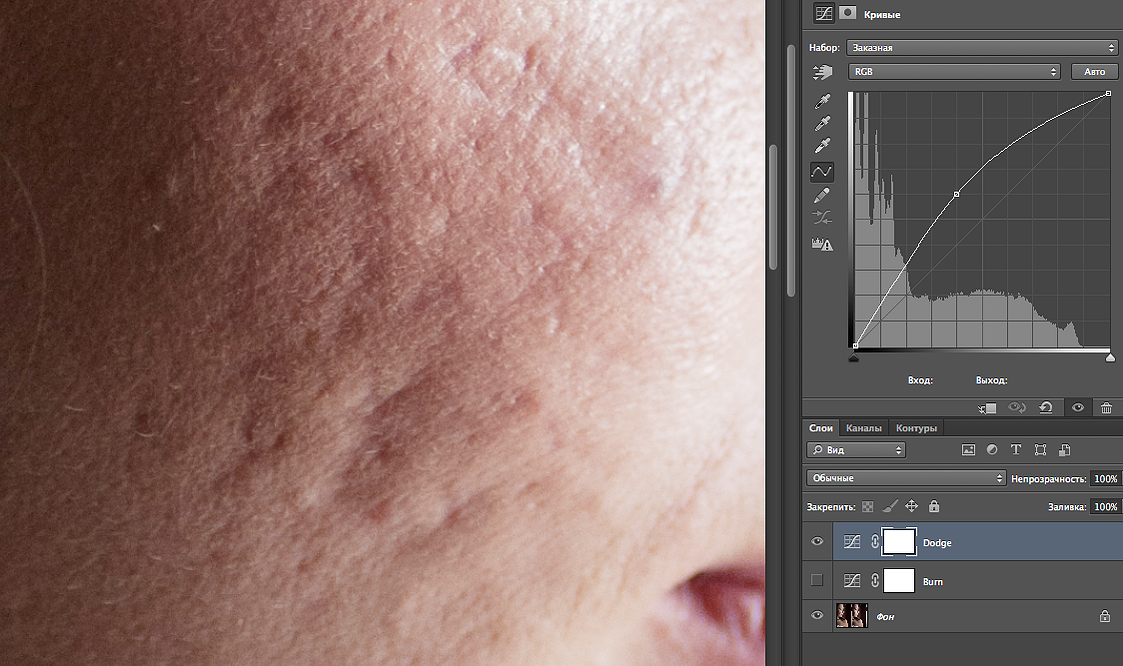Click the Dodge layer name
The height and width of the screenshot is (666, 1123).
(x=937, y=543)
